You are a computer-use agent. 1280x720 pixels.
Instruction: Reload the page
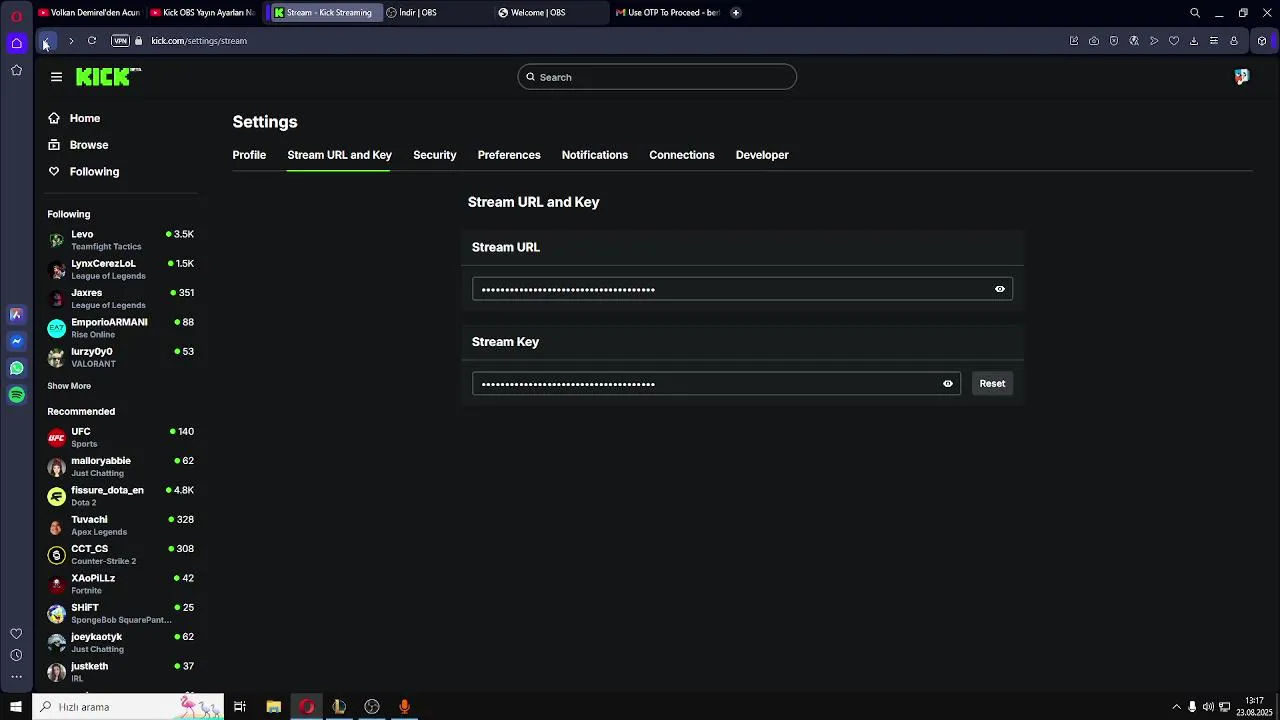pos(92,41)
